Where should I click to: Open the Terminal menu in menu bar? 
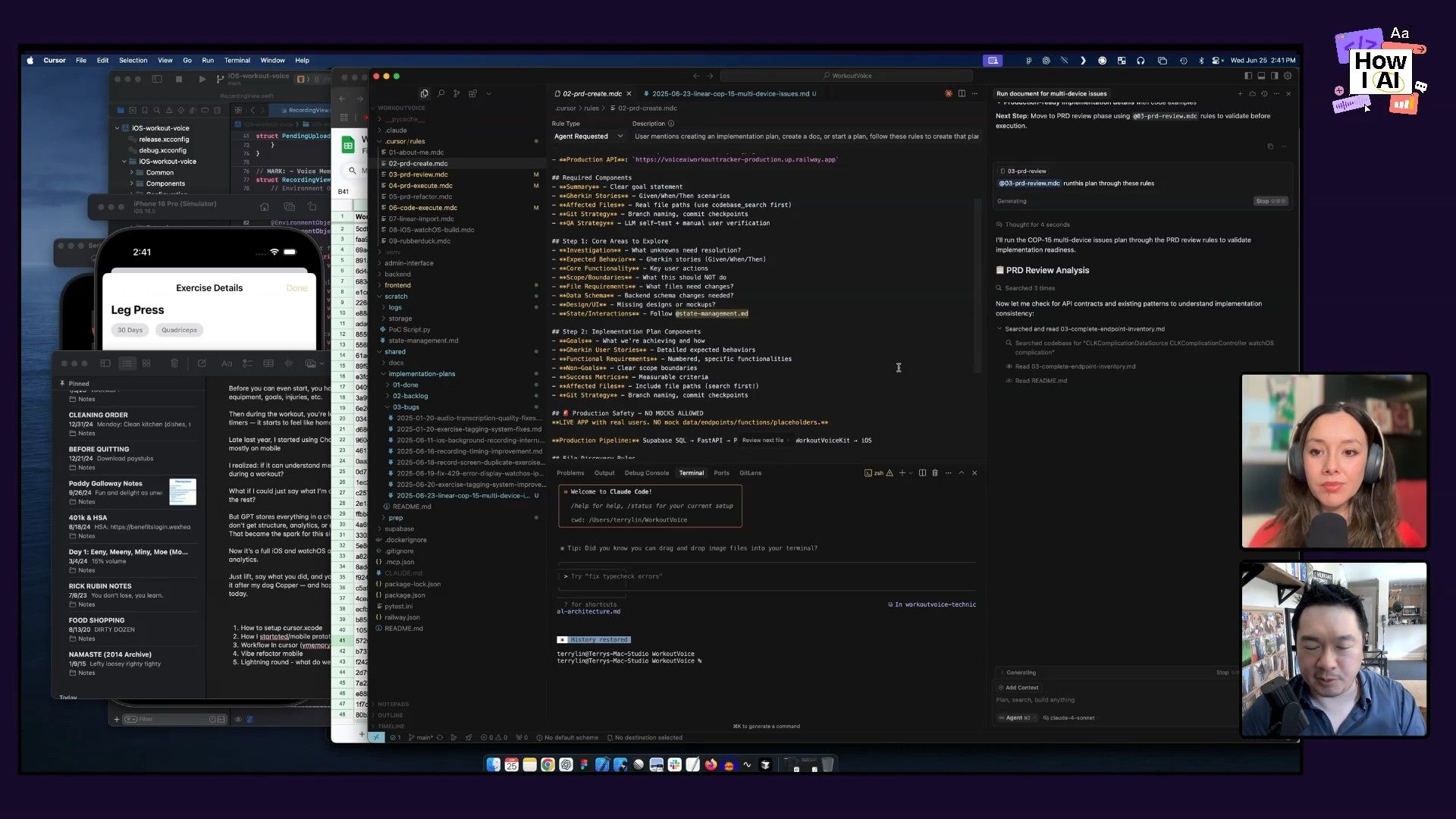coord(237,61)
